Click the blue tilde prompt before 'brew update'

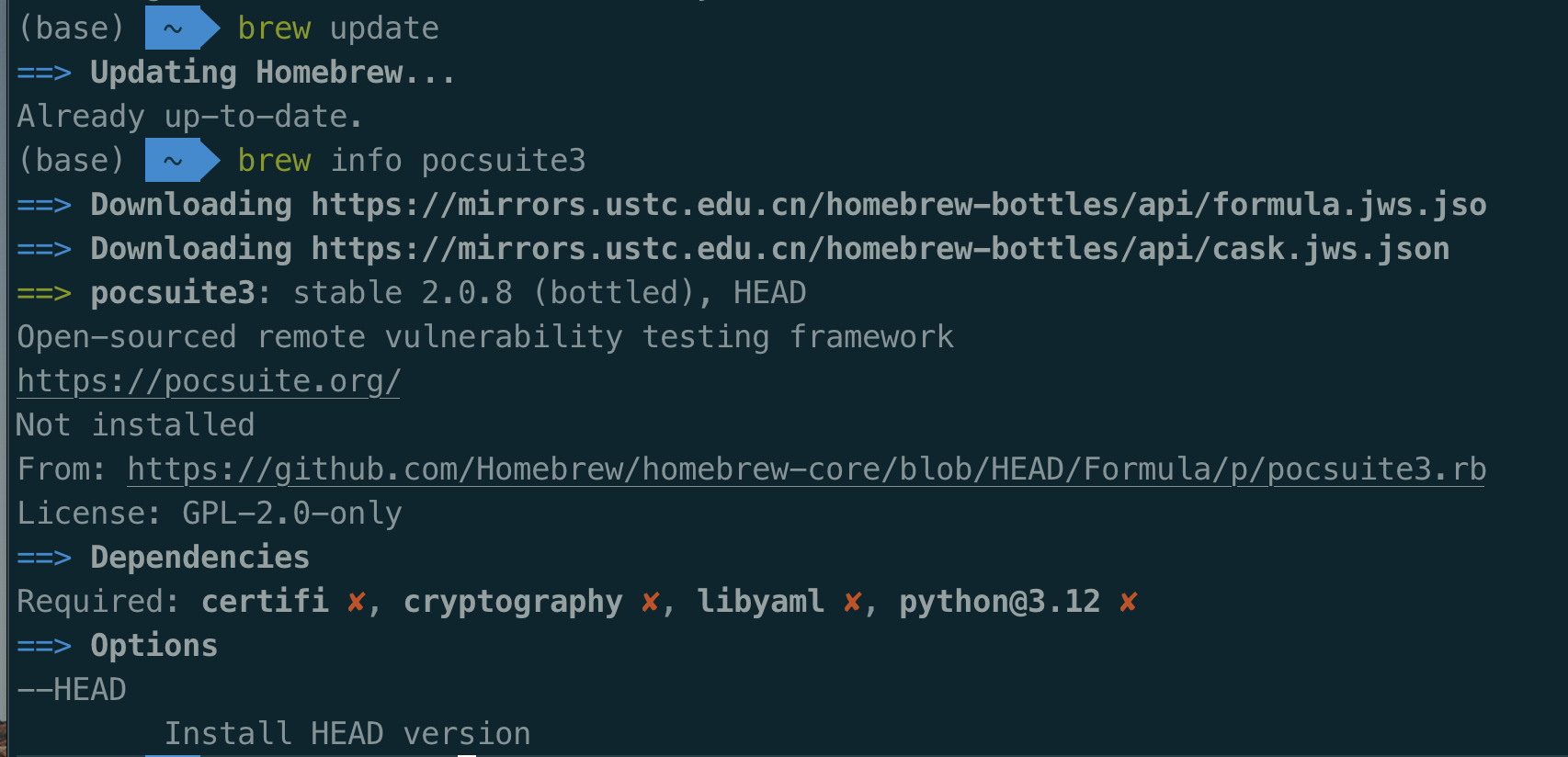174,28
